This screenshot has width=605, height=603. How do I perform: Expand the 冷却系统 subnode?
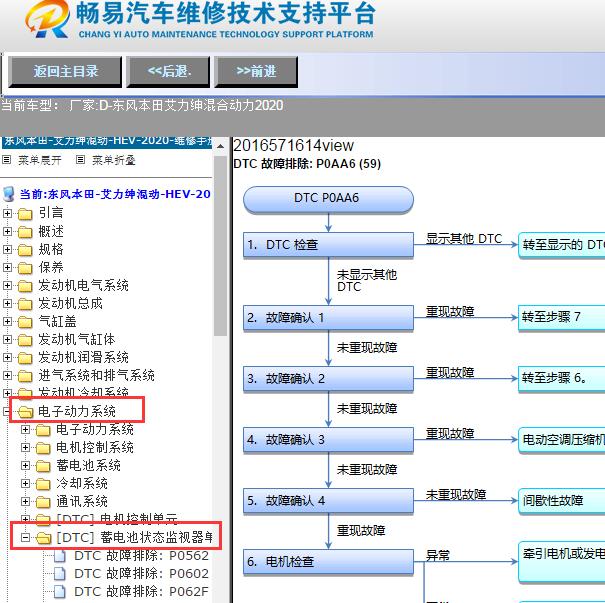[25, 483]
